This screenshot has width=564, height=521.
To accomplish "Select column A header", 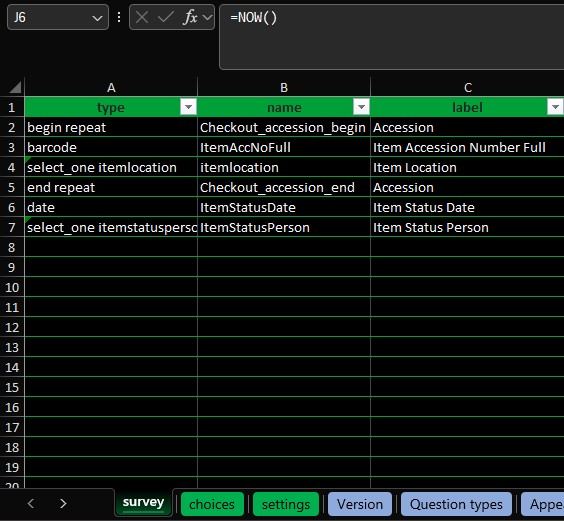I will tap(111, 87).
